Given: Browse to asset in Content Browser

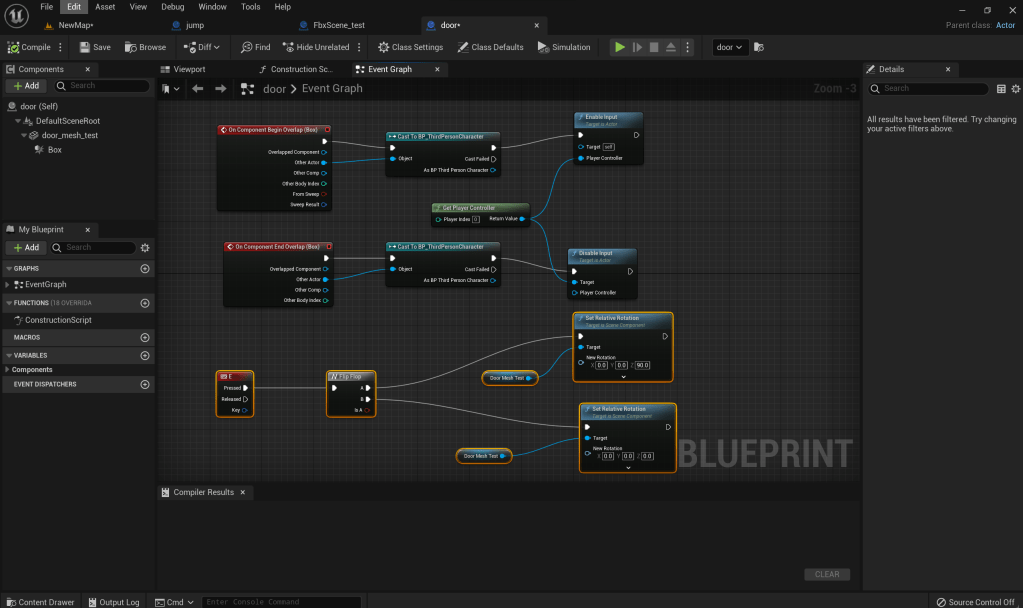Looking at the screenshot, I should coord(145,47).
